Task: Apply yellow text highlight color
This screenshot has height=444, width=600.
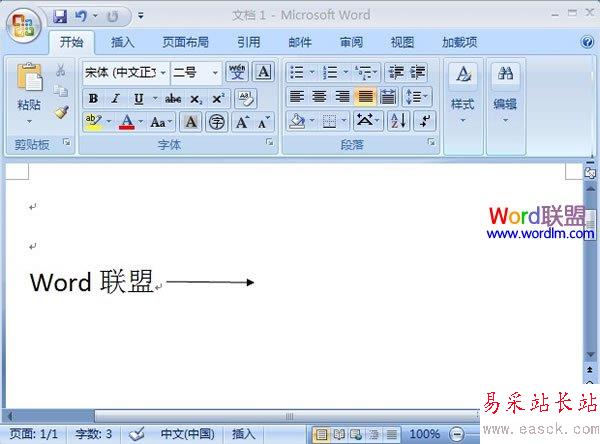Action: tap(93, 122)
